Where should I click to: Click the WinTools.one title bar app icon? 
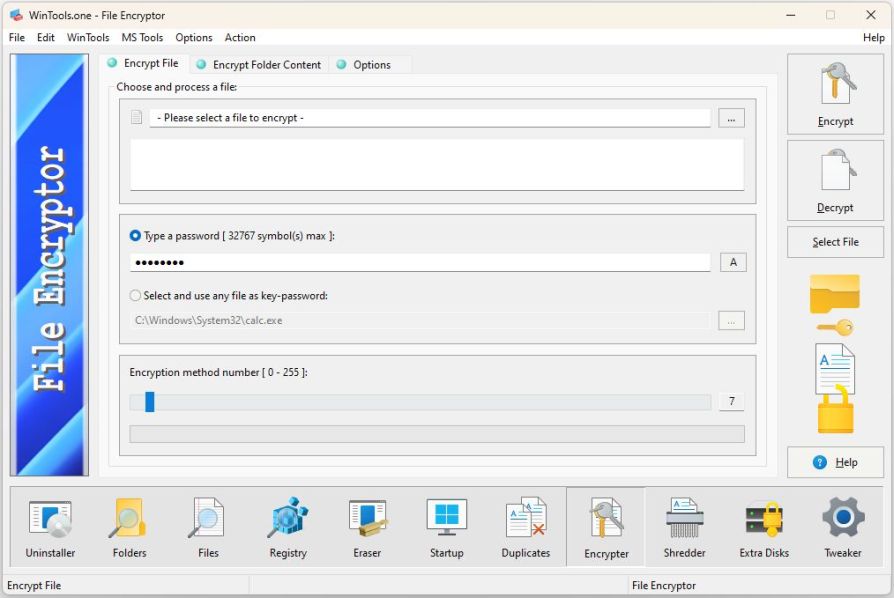point(17,15)
